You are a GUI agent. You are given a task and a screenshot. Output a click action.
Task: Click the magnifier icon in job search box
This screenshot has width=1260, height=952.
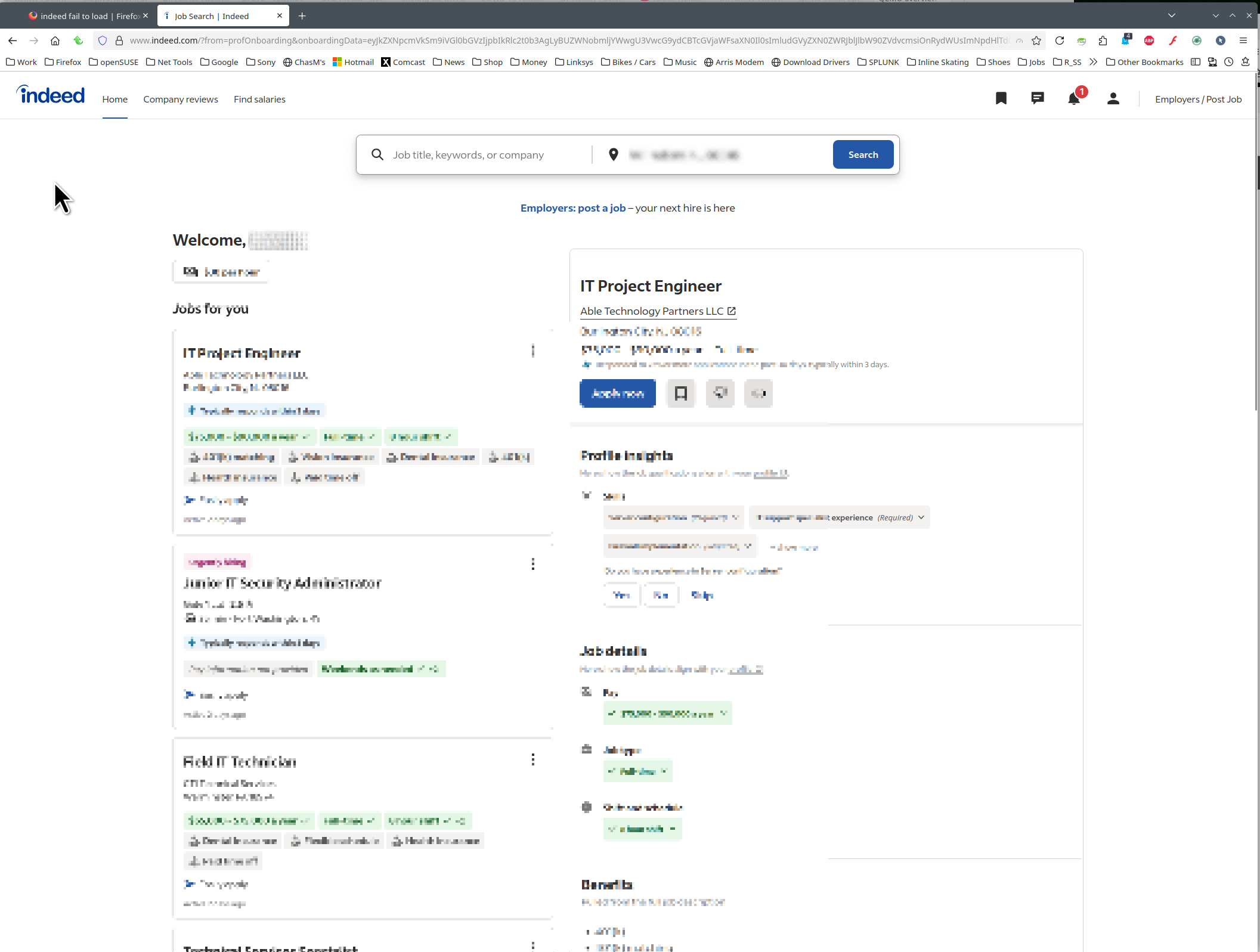[x=377, y=154]
